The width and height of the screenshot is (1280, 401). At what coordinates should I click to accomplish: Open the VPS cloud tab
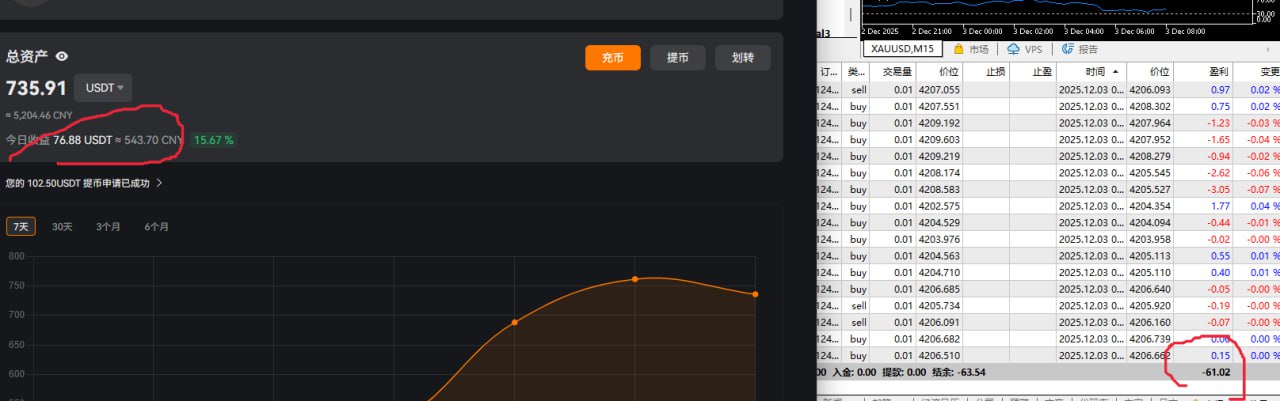tap(1025, 49)
